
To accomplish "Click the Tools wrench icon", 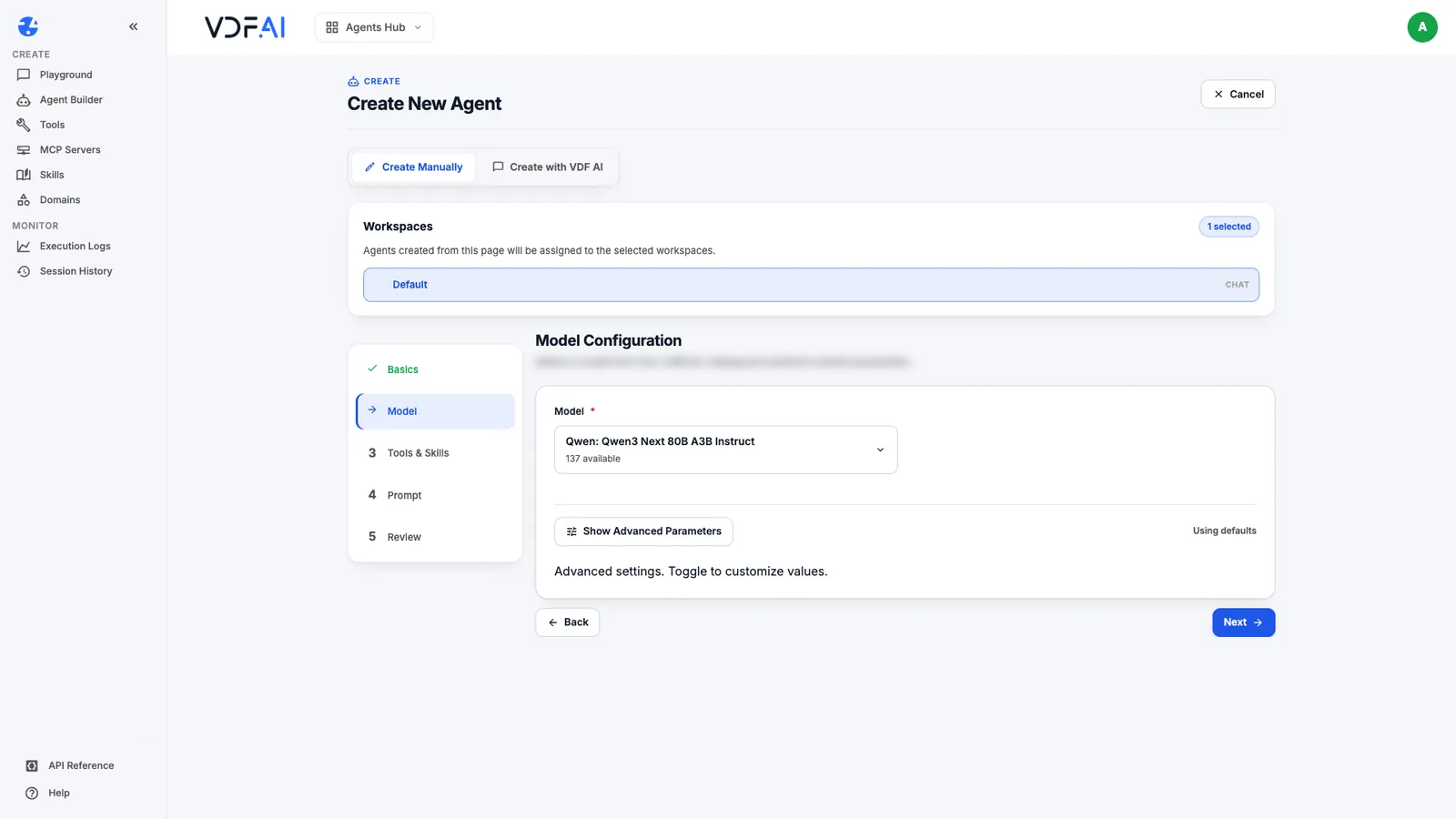I will coord(24,125).
